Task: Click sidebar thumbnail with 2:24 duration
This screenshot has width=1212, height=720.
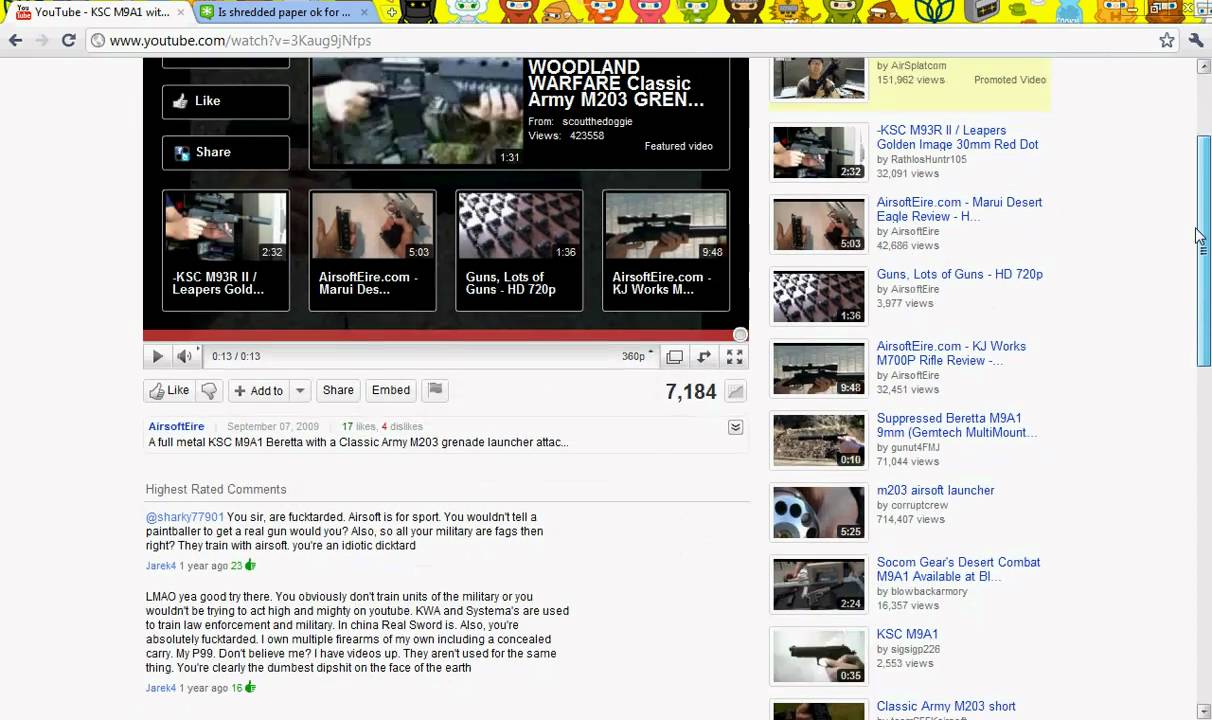Action: pyautogui.click(x=819, y=584)
